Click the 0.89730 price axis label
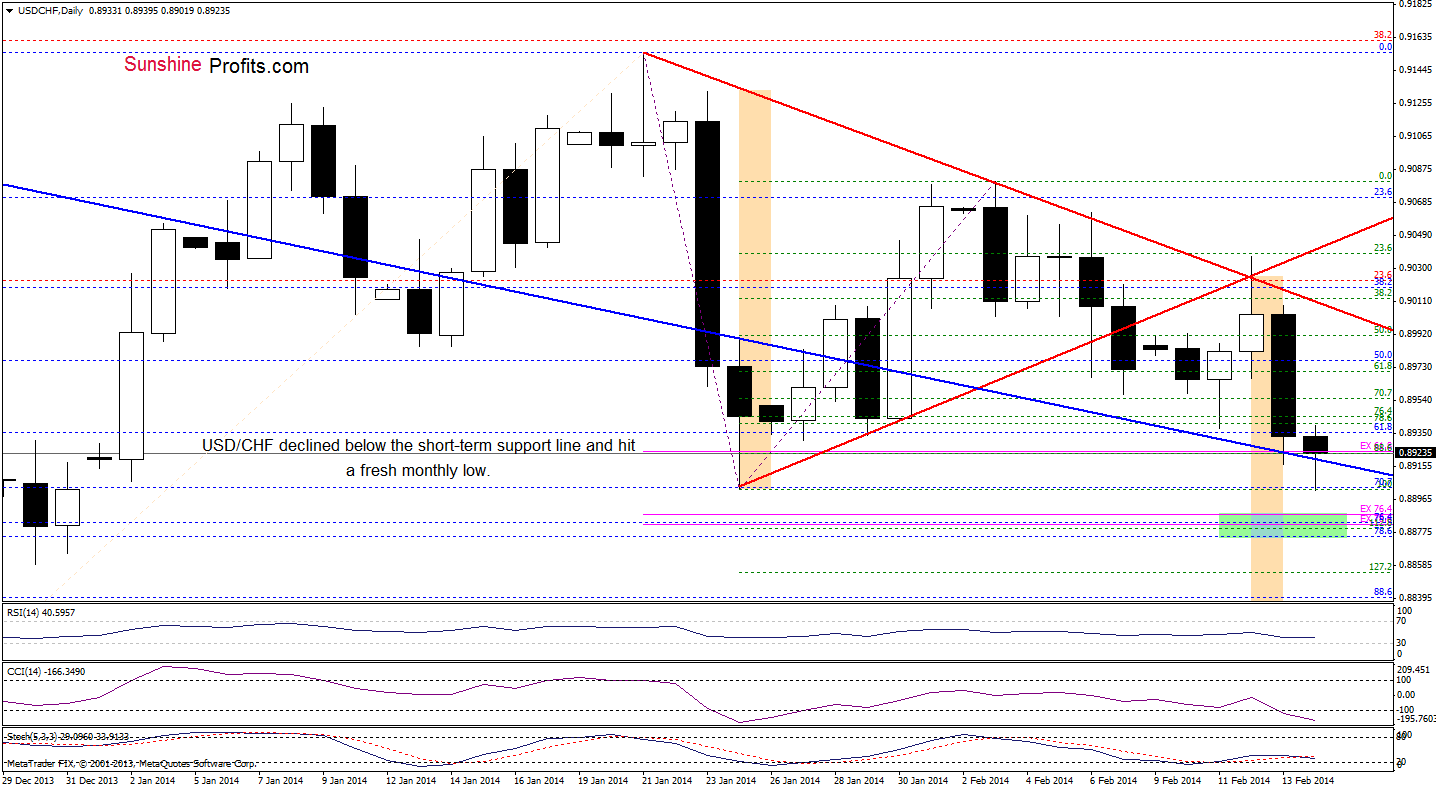The width and height of the screenshot is (1436, 789). [x=1417, y=367]
